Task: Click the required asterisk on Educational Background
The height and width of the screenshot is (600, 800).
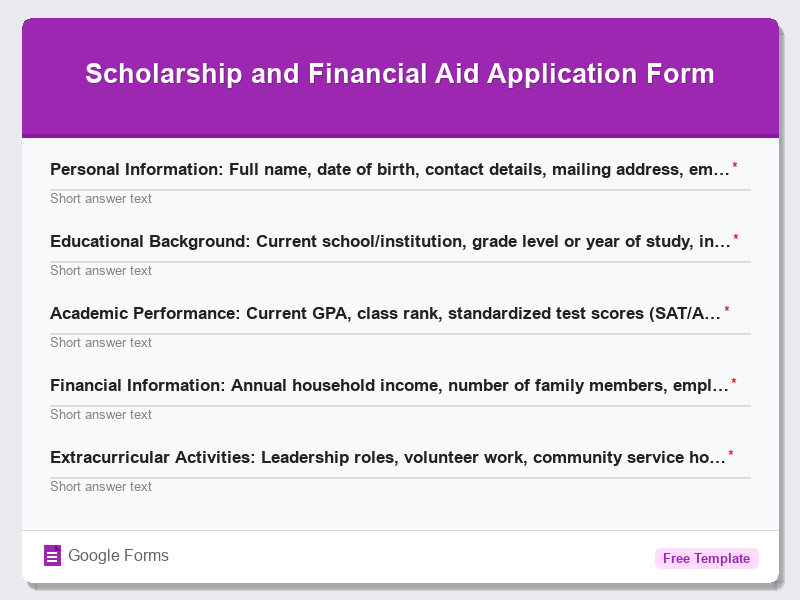Action: tap(736, 237)
